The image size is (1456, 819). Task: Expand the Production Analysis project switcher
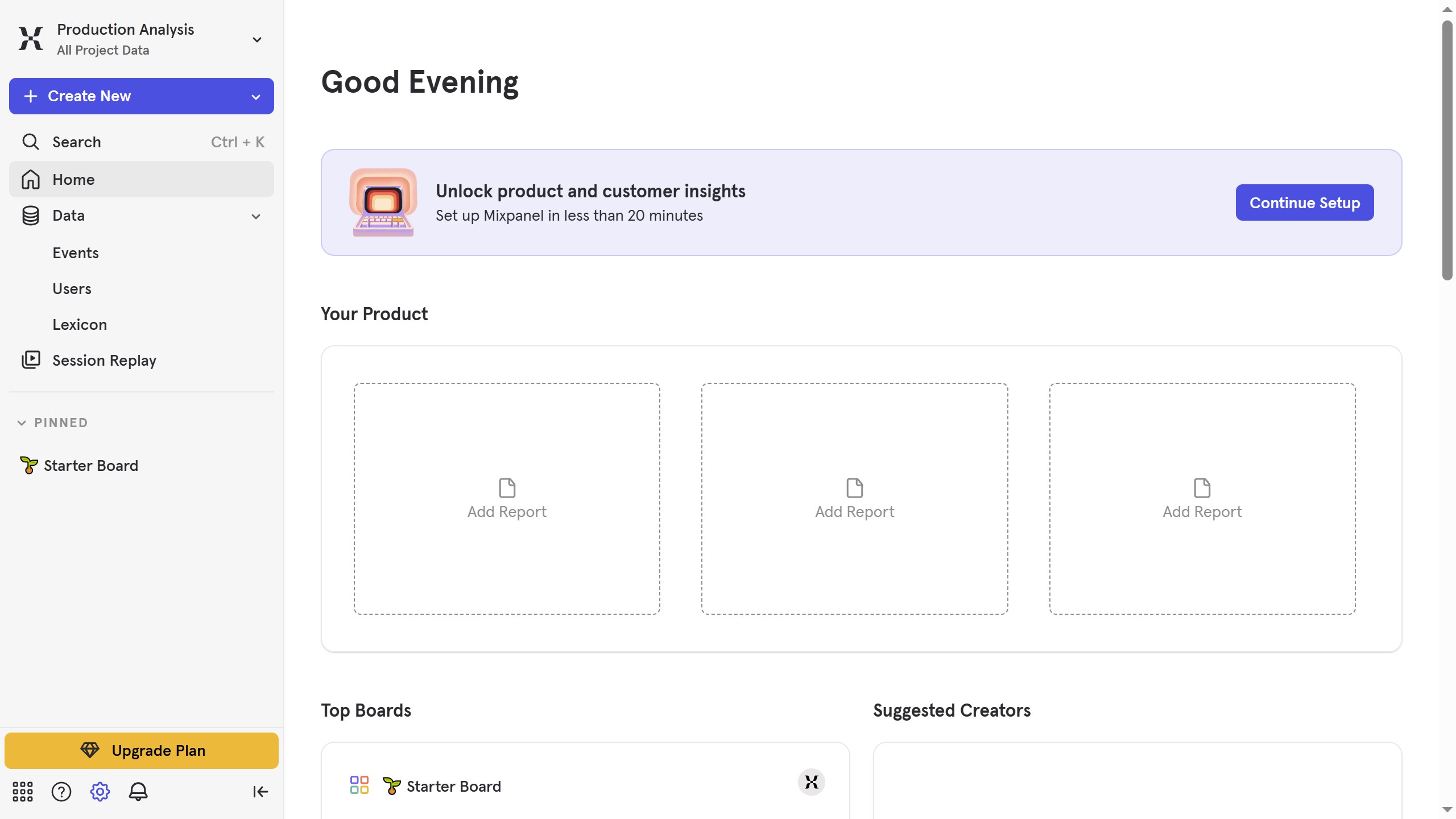tap(257, 39)
